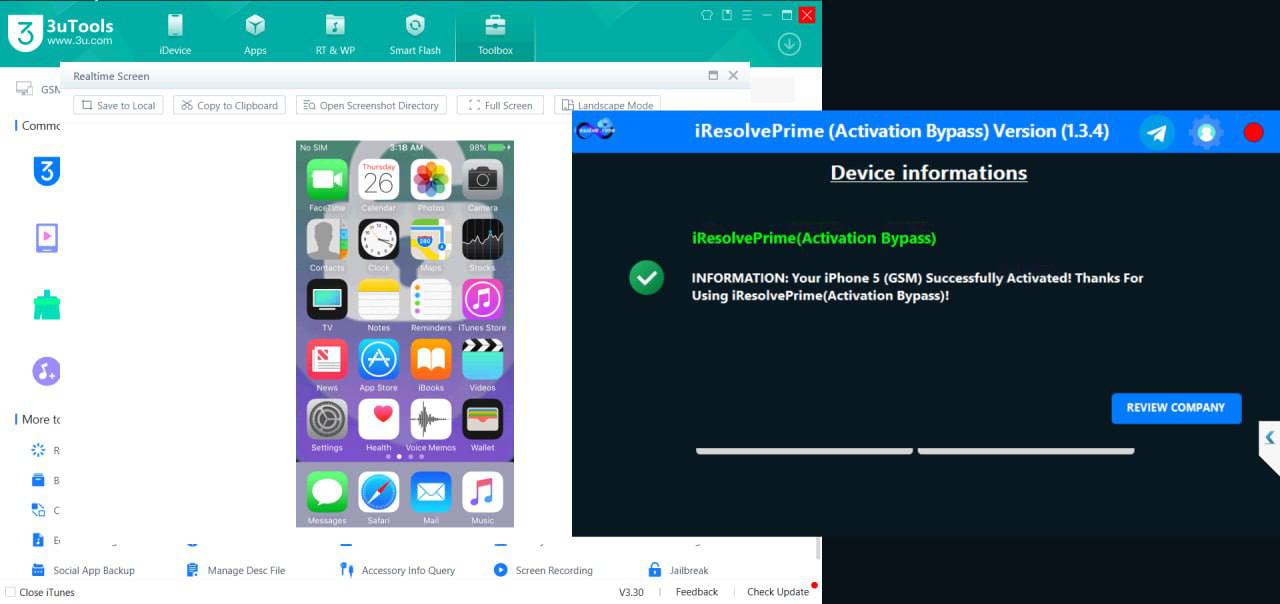The width and height of the screenshot is (1280, 604).
Task: Open the Feedback link
Action: (x=697, y=592)
